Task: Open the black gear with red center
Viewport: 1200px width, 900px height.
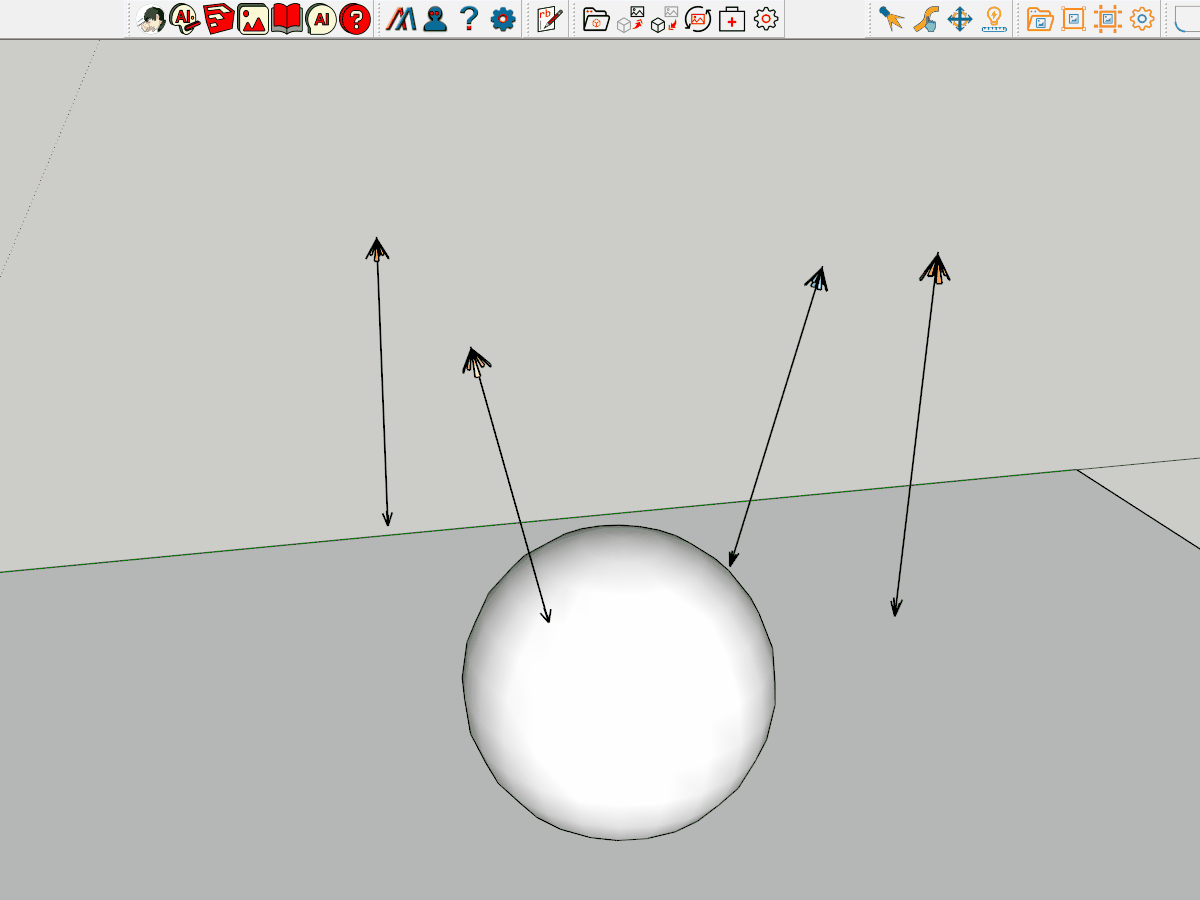Action: click(766, 19)
